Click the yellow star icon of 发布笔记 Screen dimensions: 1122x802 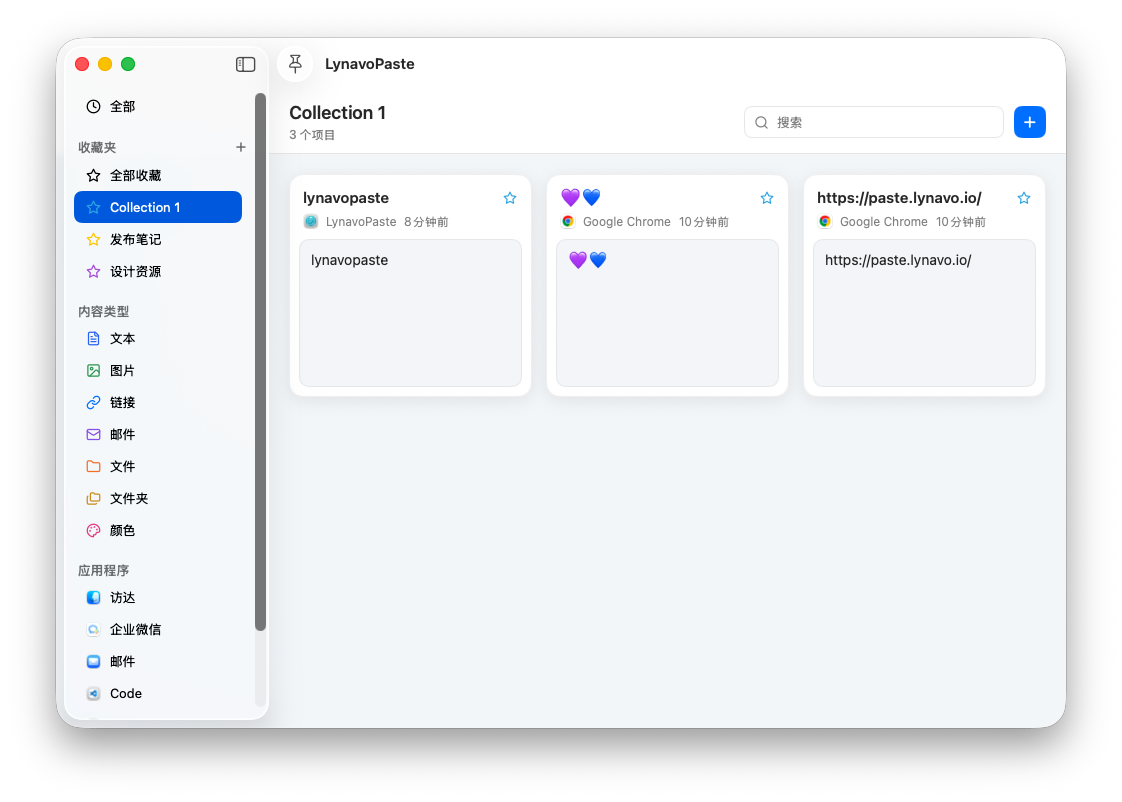coord(94,240)
